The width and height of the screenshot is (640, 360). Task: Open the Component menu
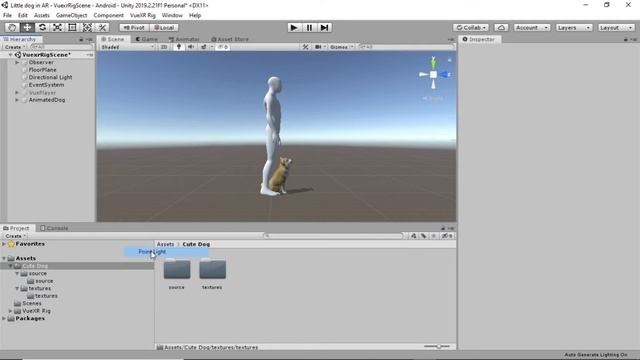(109, 15)
